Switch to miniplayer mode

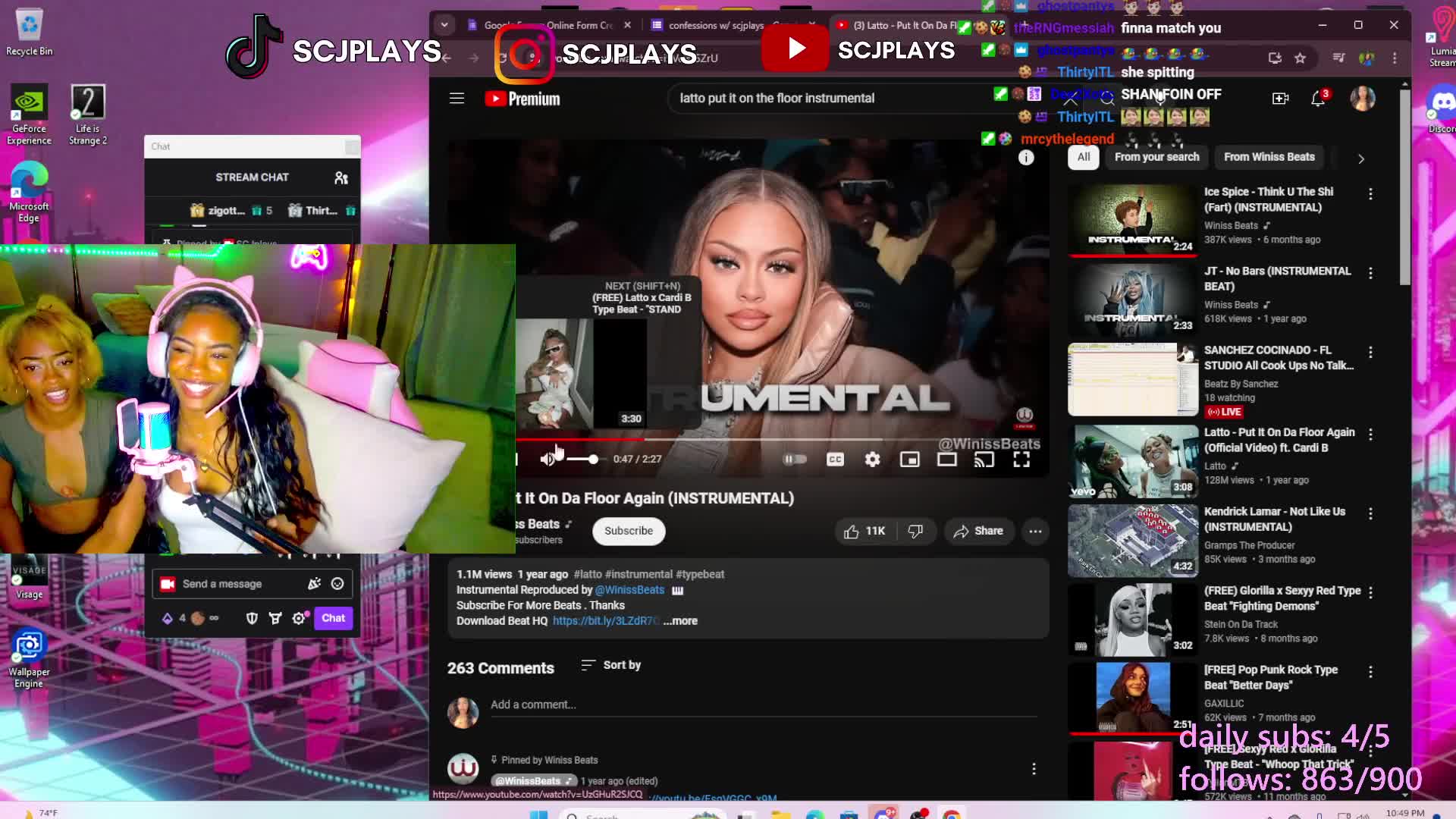(910, 460)
